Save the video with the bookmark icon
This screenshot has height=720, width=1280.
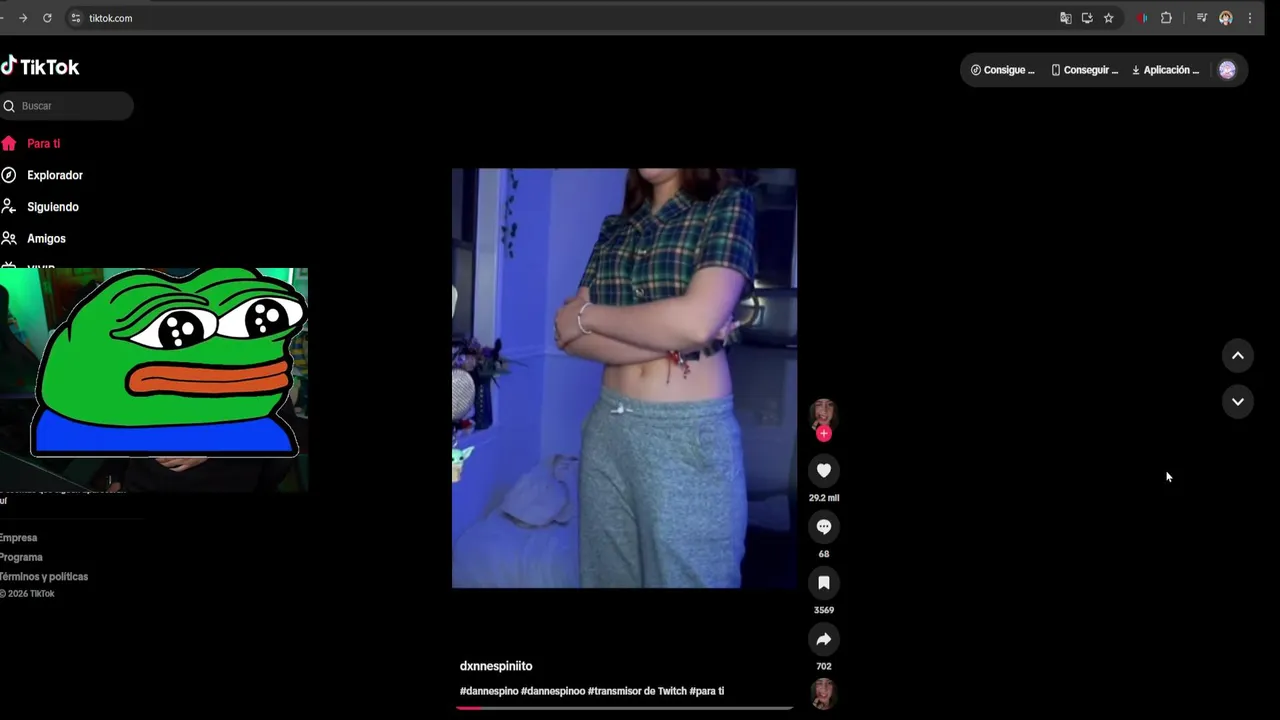click(824, 583)
